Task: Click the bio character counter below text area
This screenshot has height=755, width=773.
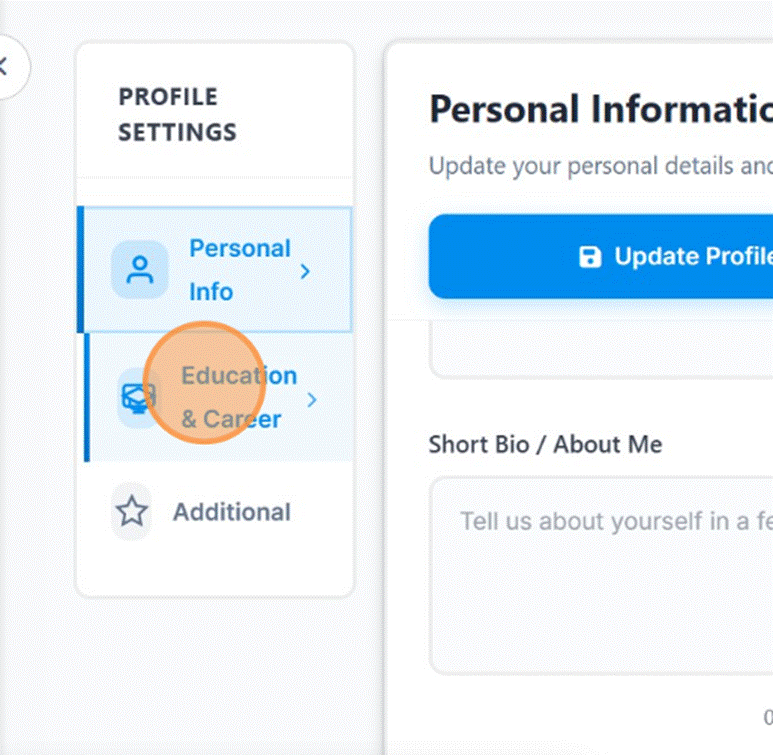Action: 767,716
